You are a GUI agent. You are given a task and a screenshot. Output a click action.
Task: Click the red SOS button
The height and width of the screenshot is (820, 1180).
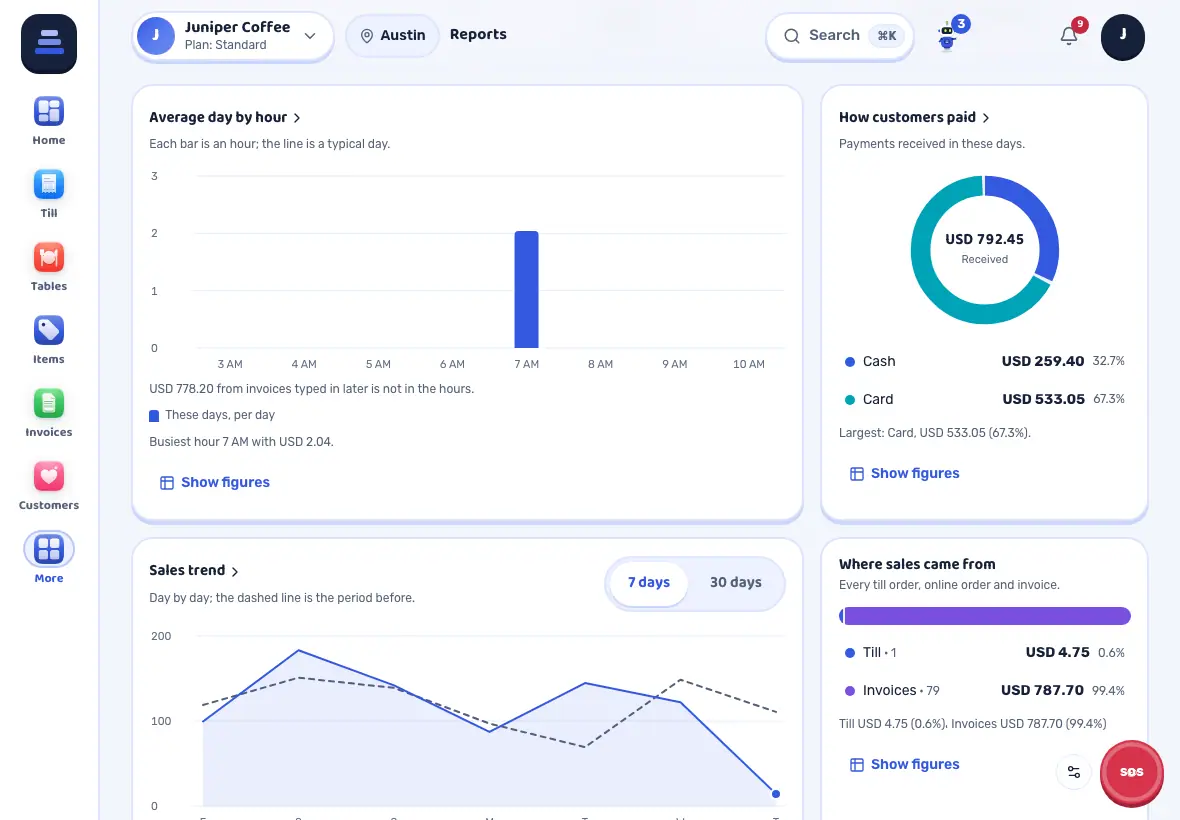click(x=1131, y=772)
